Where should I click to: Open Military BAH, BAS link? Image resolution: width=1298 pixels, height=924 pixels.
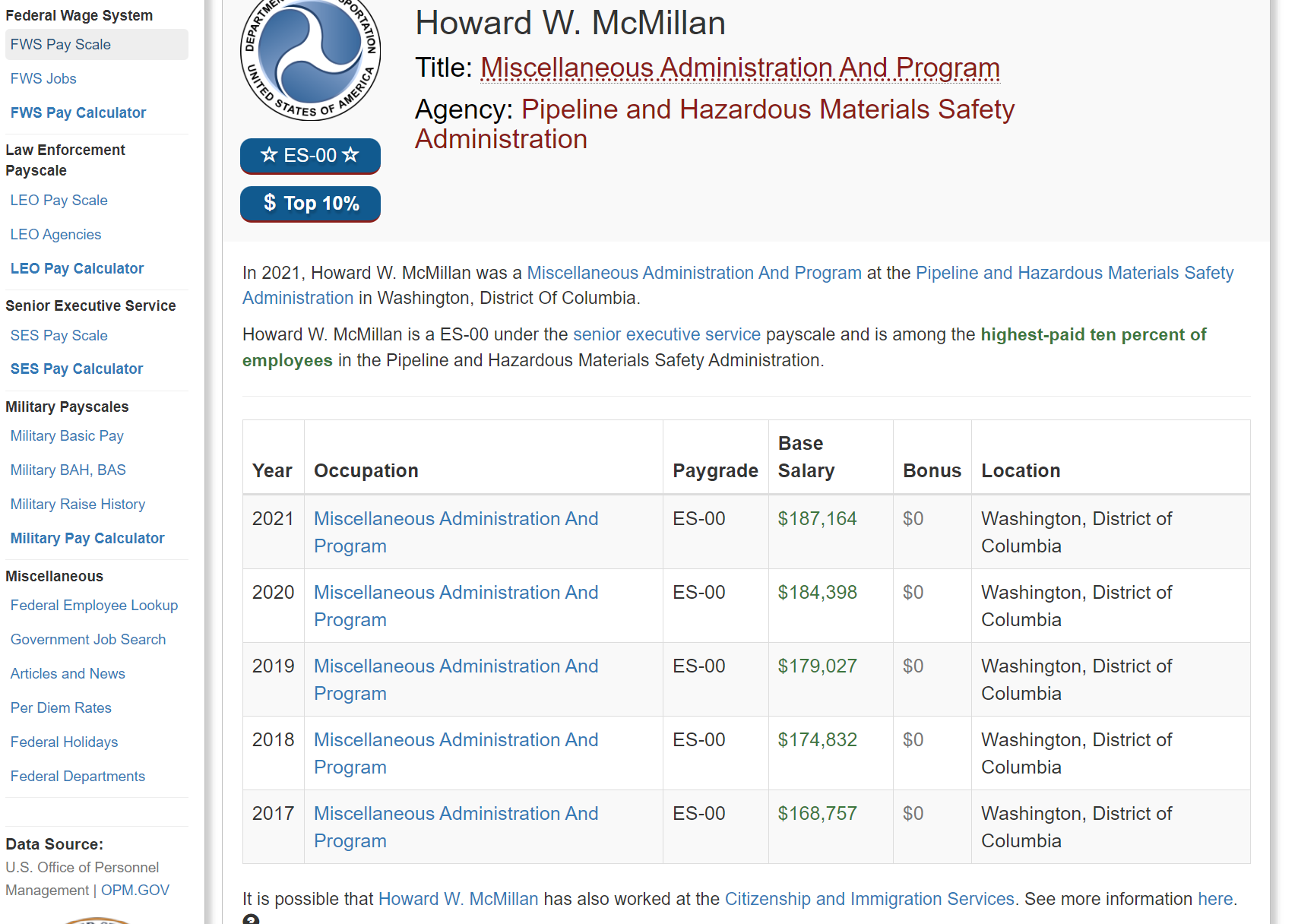click(68, 470)
